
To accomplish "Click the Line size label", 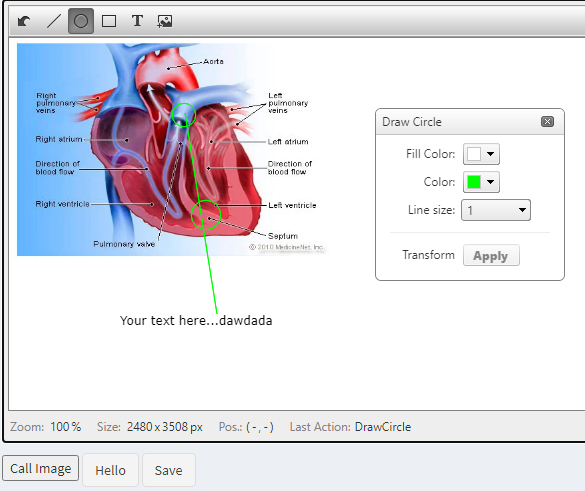I will [x=431, y=210].
